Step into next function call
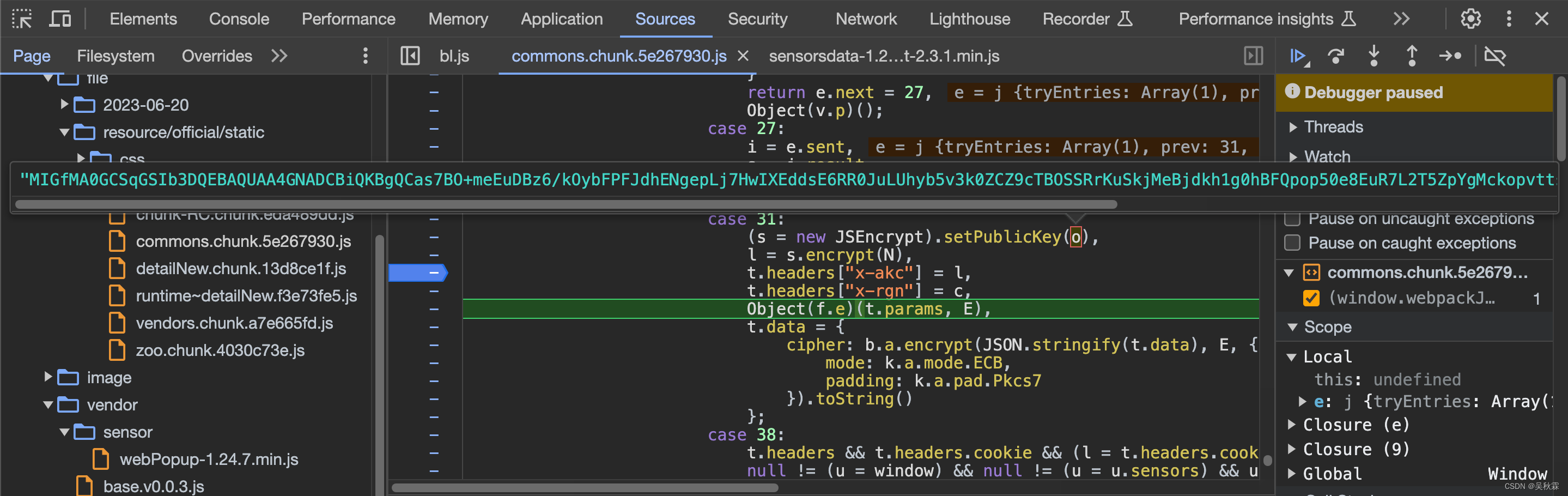The height and width of the screenshot is (496, 1568). 1374,56
